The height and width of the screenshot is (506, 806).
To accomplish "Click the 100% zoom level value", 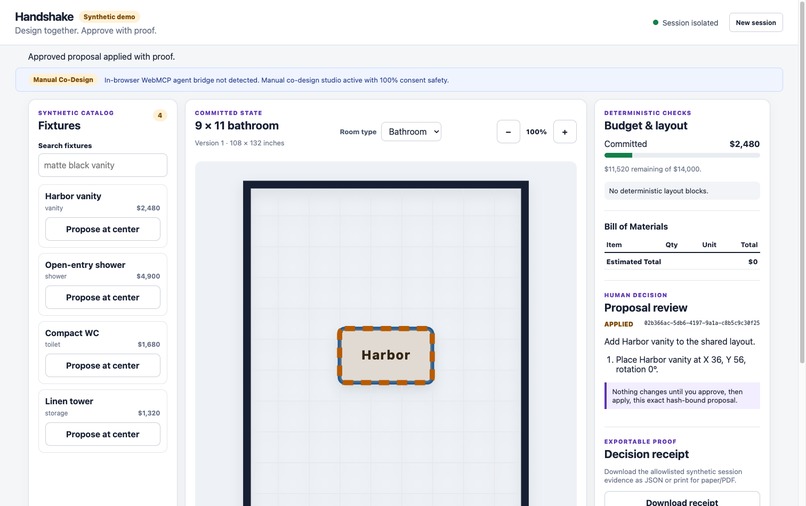I will pos(536,132).
